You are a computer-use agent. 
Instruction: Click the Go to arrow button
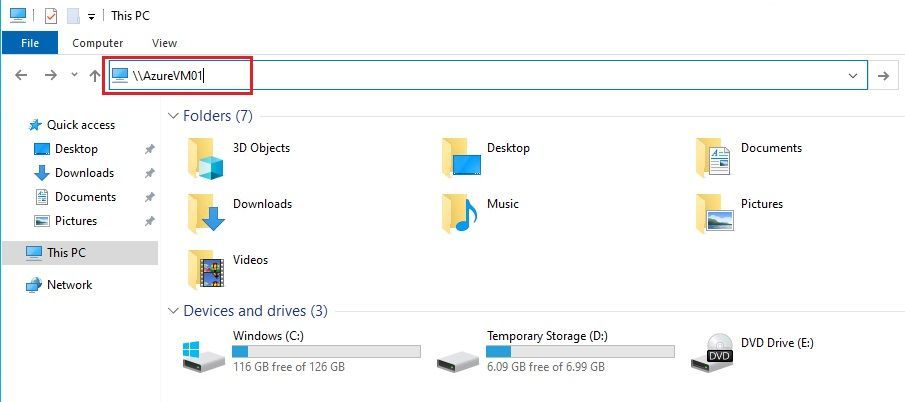click(883, 76)
